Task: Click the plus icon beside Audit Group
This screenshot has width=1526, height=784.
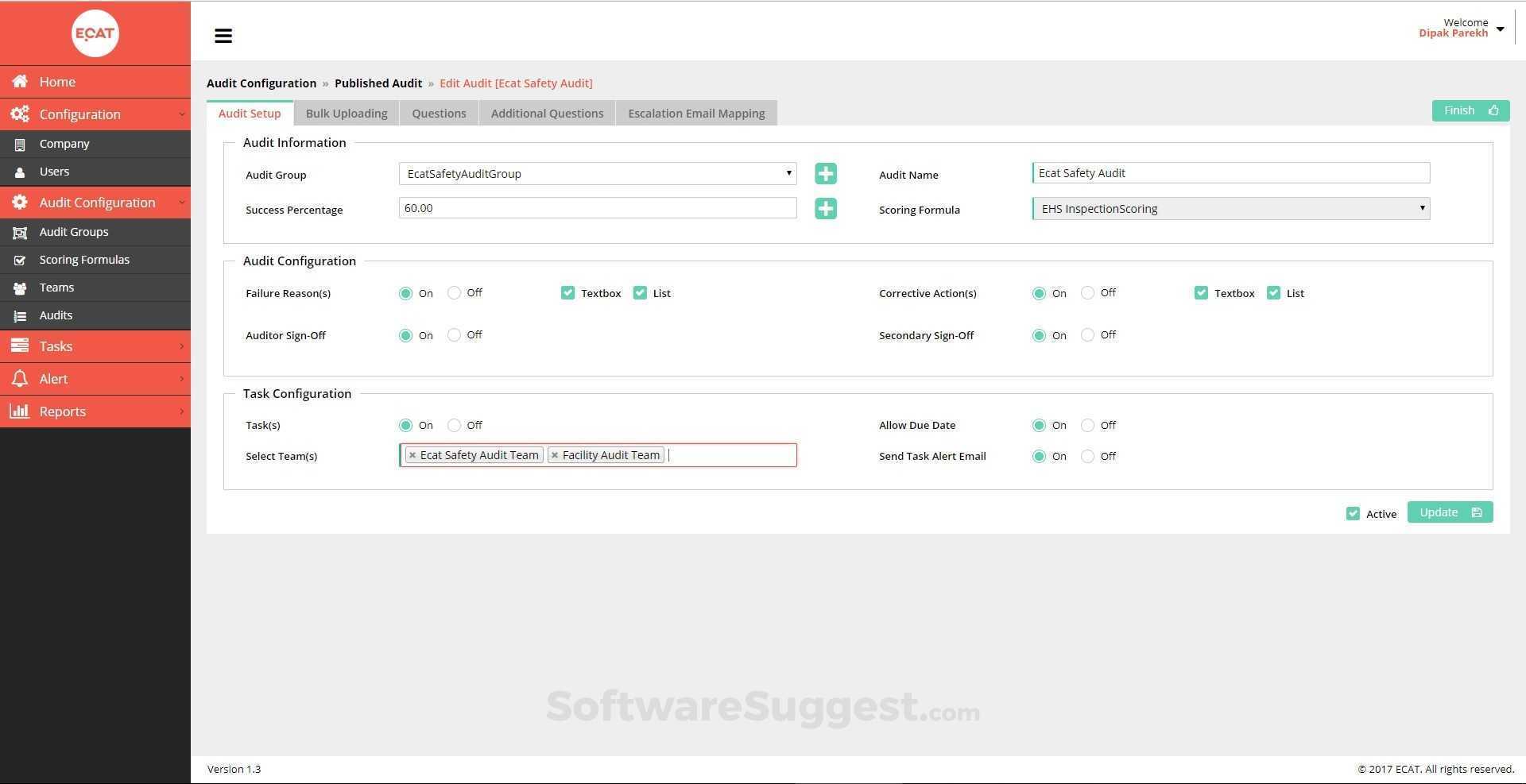Action: click(825, 173)
